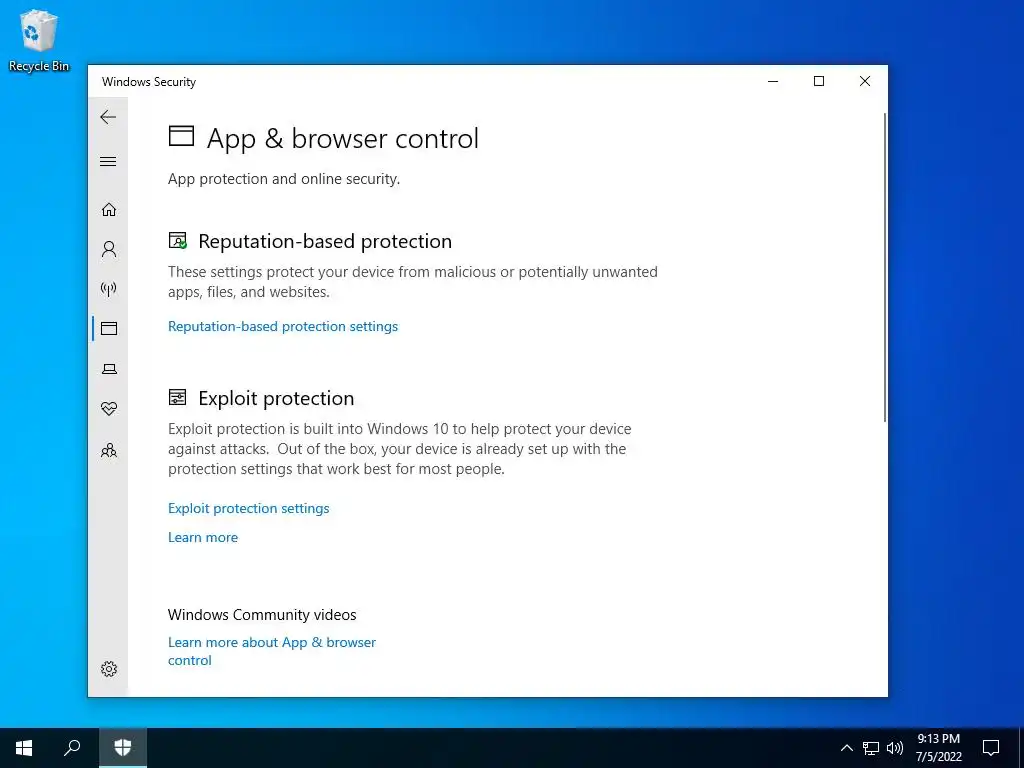Viewport: 1024px width, 768px height.
Task: Click the Windows Security title text
Action: tap(149, 82)
